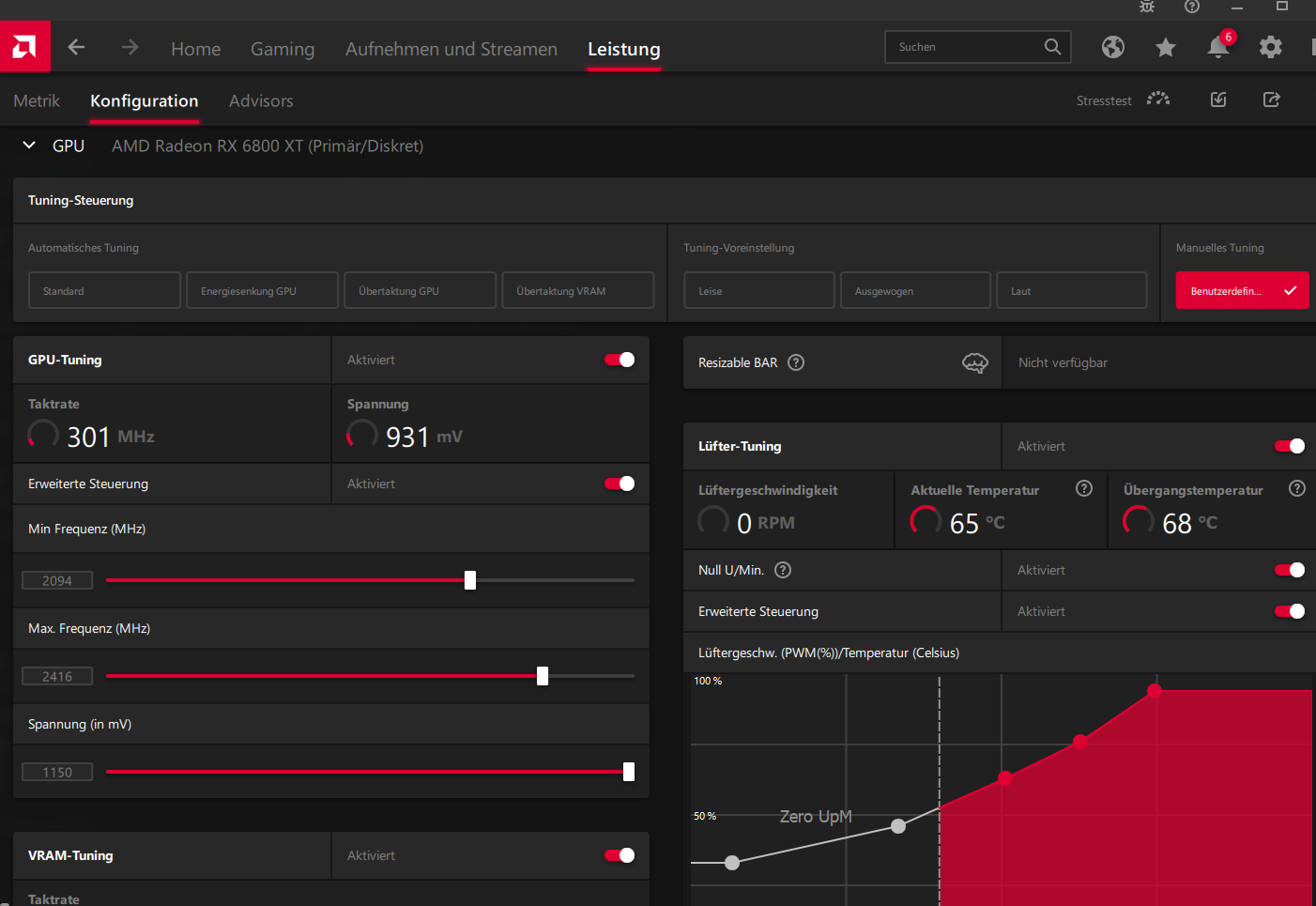Screen dimensions: 1316x906
Task: Open notifications bell icon
Action: 1218,47
